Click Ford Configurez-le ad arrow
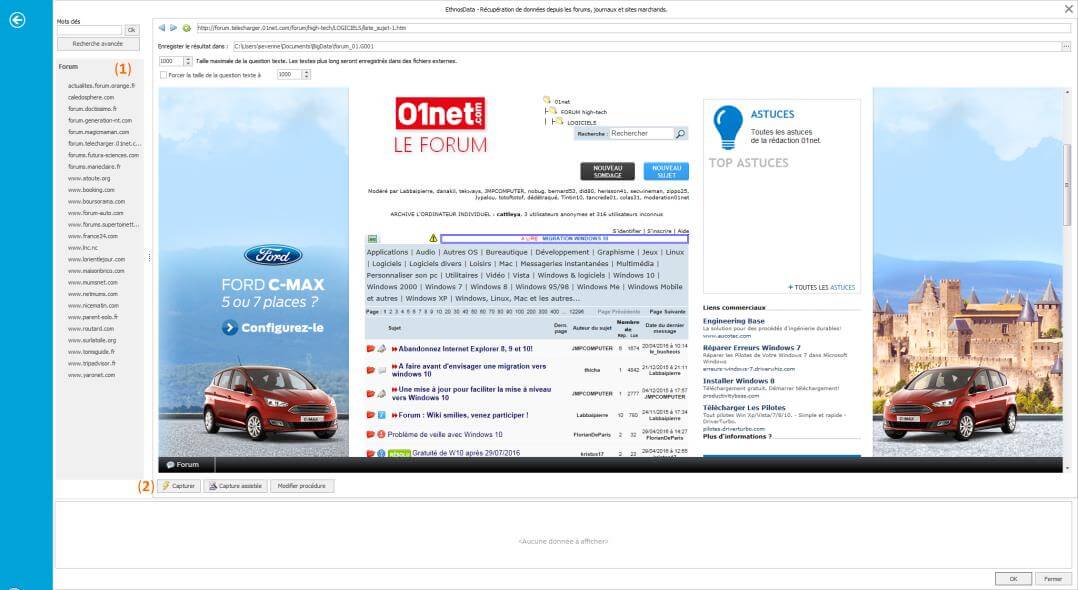Screen dimensions: 1078x590 click(230, 328)
